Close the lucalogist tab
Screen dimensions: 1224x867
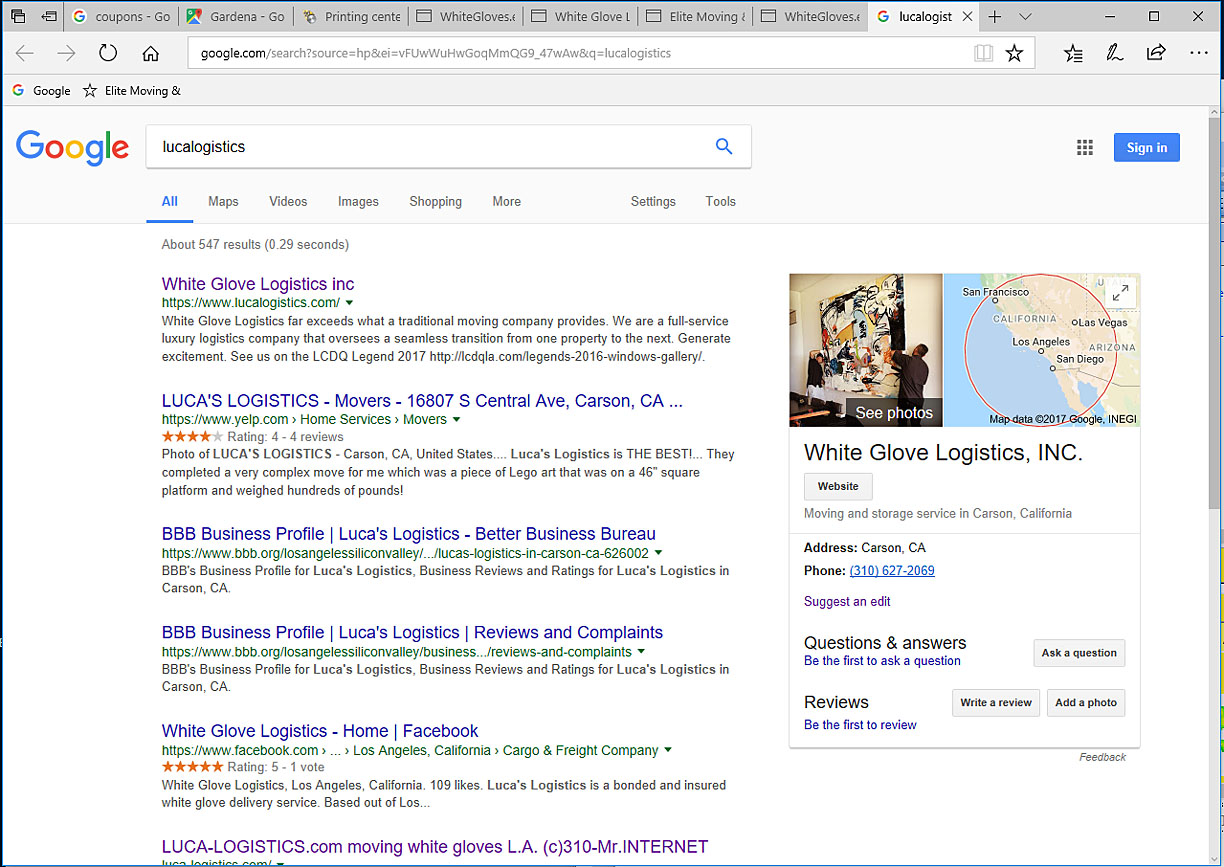(x=966, y=17)
